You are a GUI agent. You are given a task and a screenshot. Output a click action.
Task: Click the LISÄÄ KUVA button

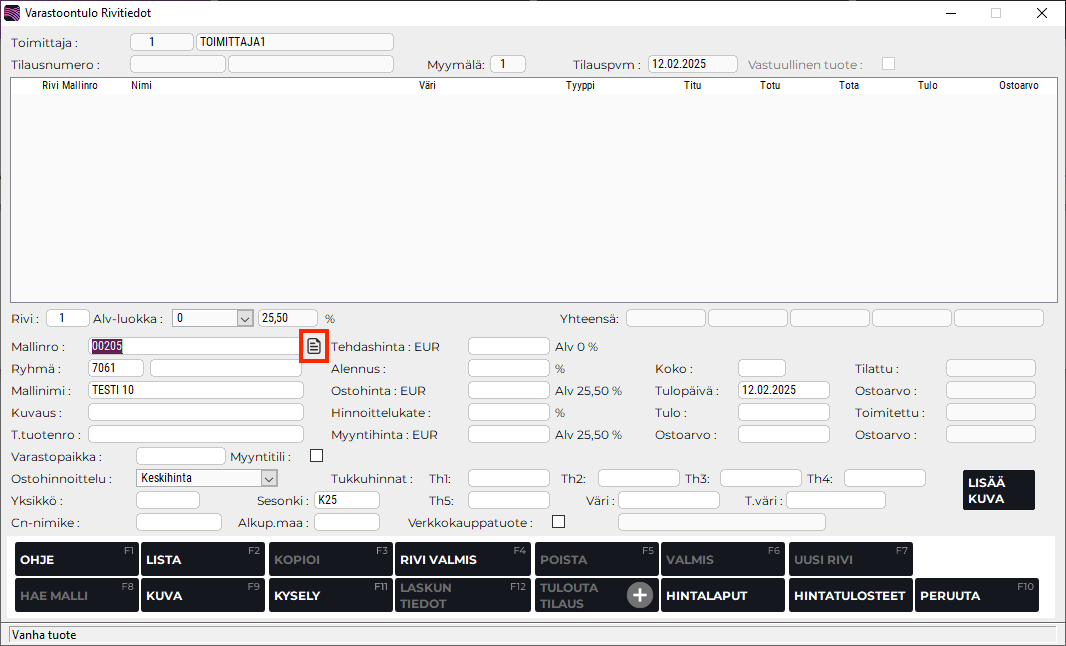point(998,490)
